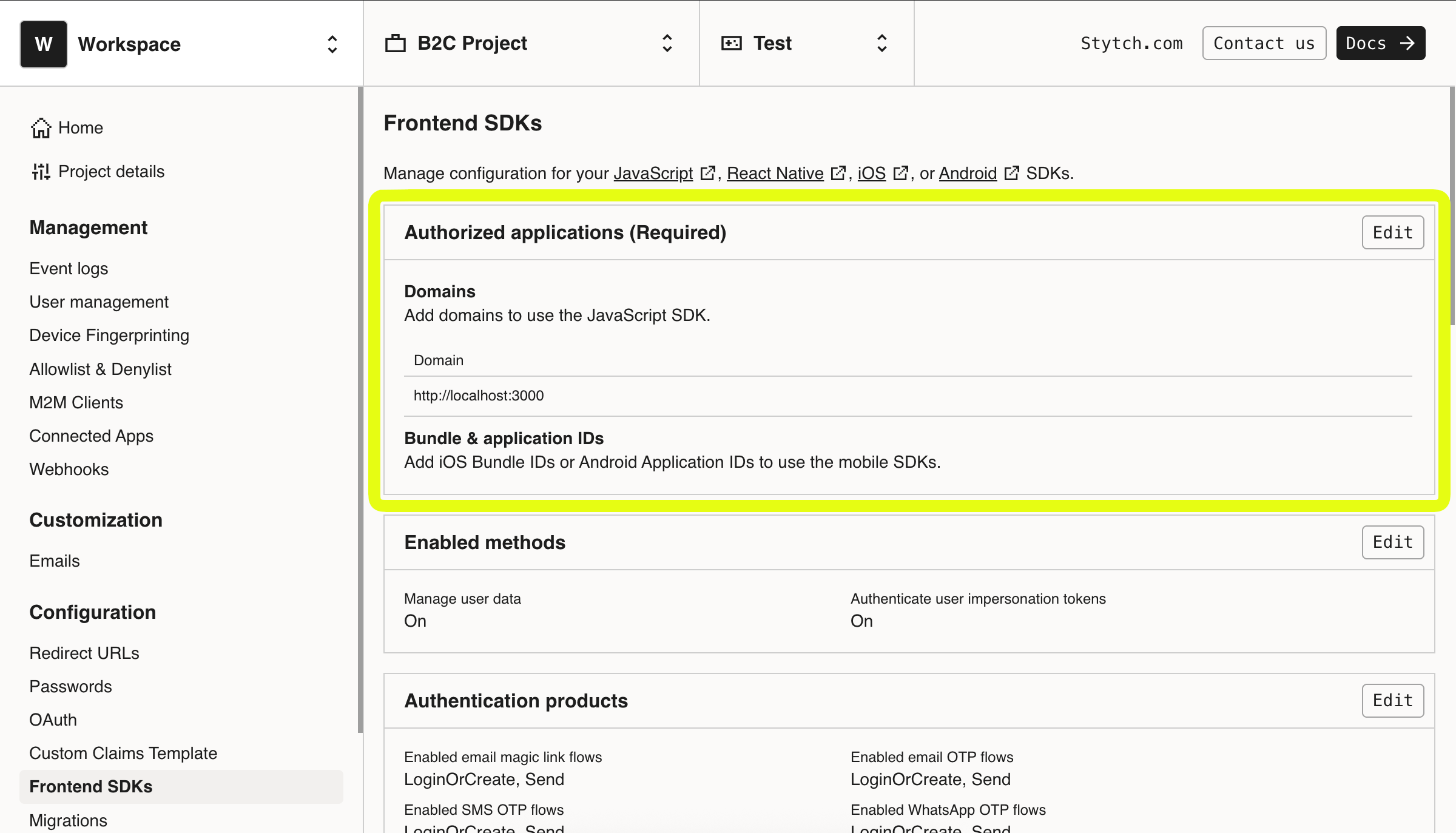Go to Connected Apps

pos(91,436)
